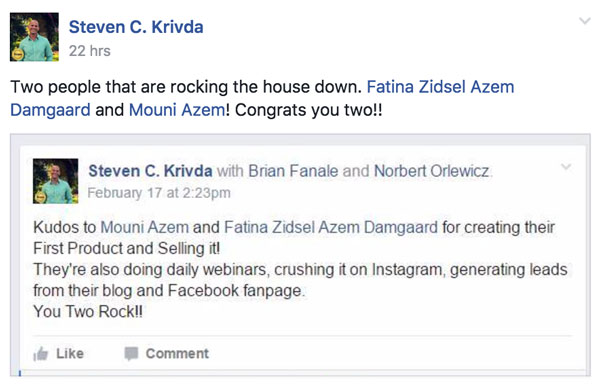Expand the shared post options chevron

(566, 167)
